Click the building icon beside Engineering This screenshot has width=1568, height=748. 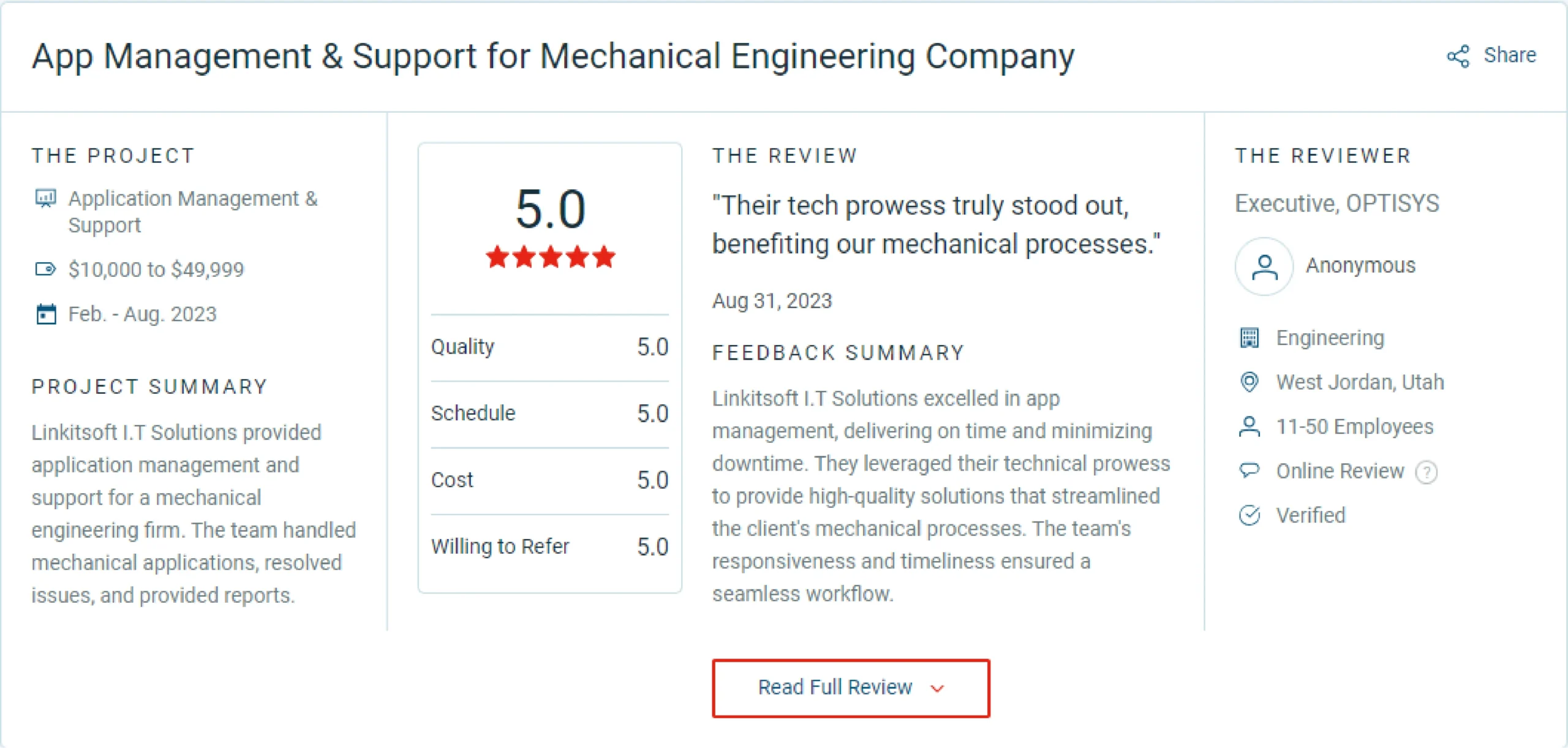1249,336
